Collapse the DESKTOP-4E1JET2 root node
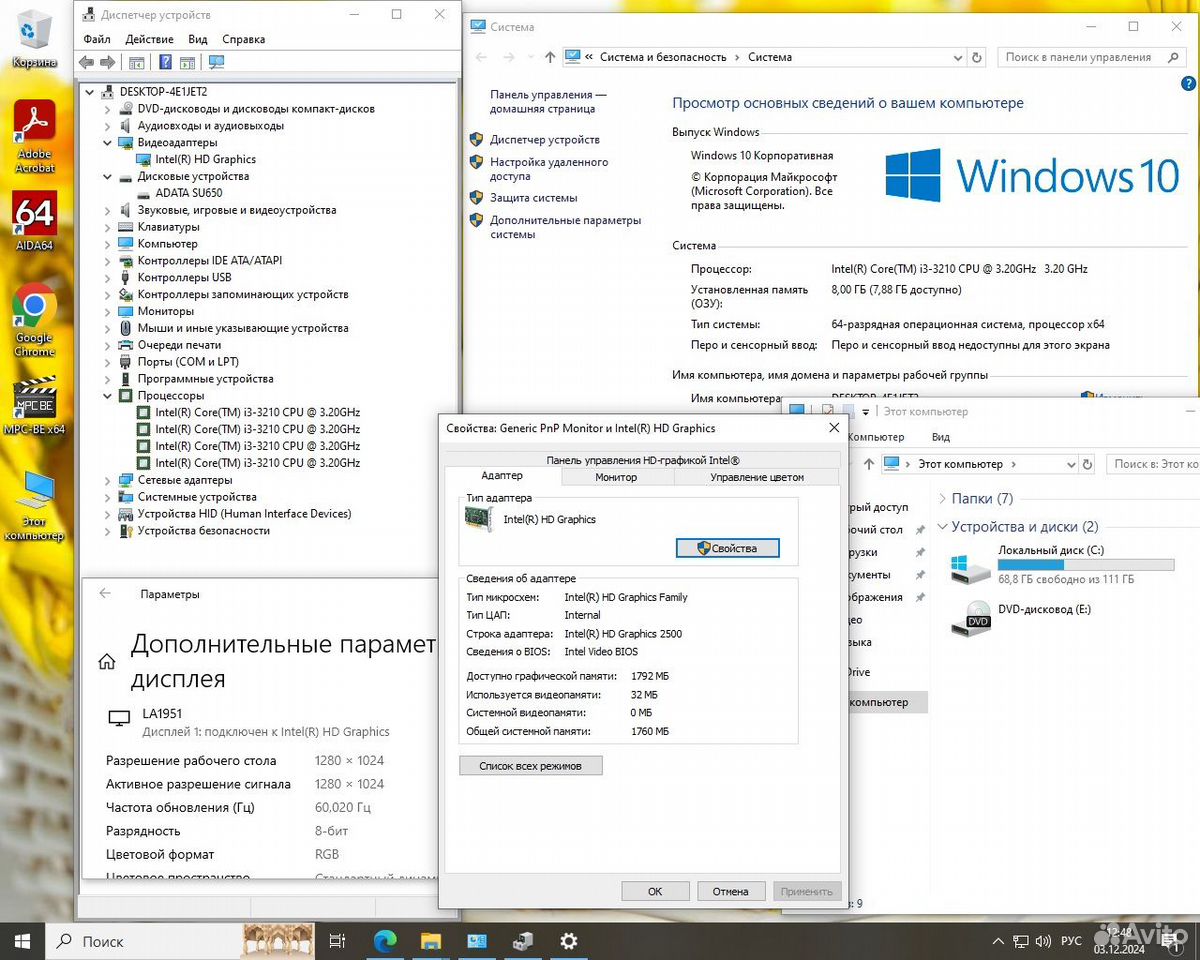 pos(90,92)
